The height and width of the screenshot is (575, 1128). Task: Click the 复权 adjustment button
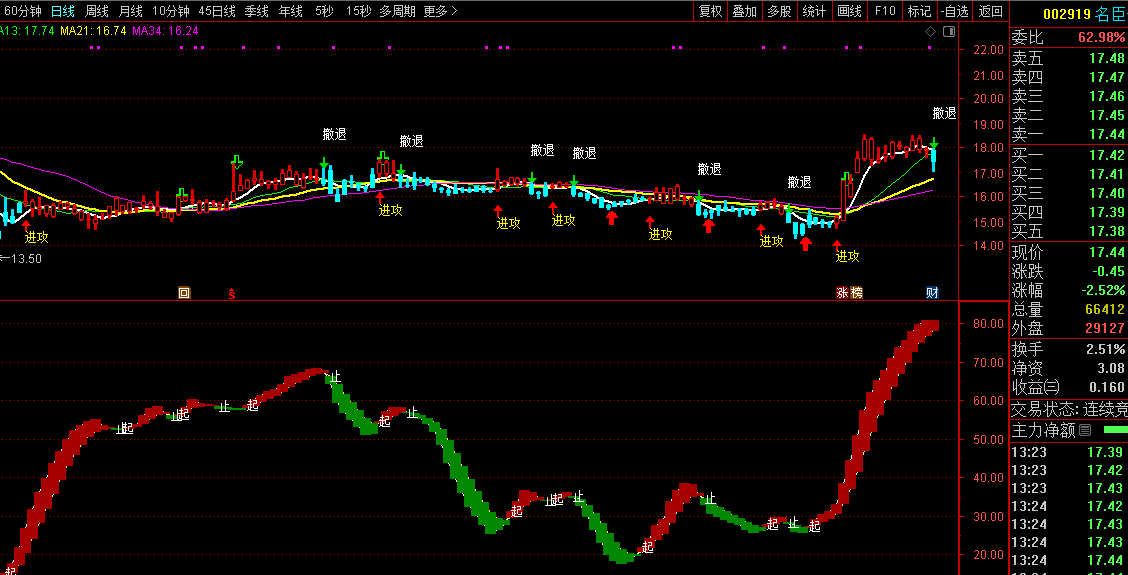[x=710, y=11]
